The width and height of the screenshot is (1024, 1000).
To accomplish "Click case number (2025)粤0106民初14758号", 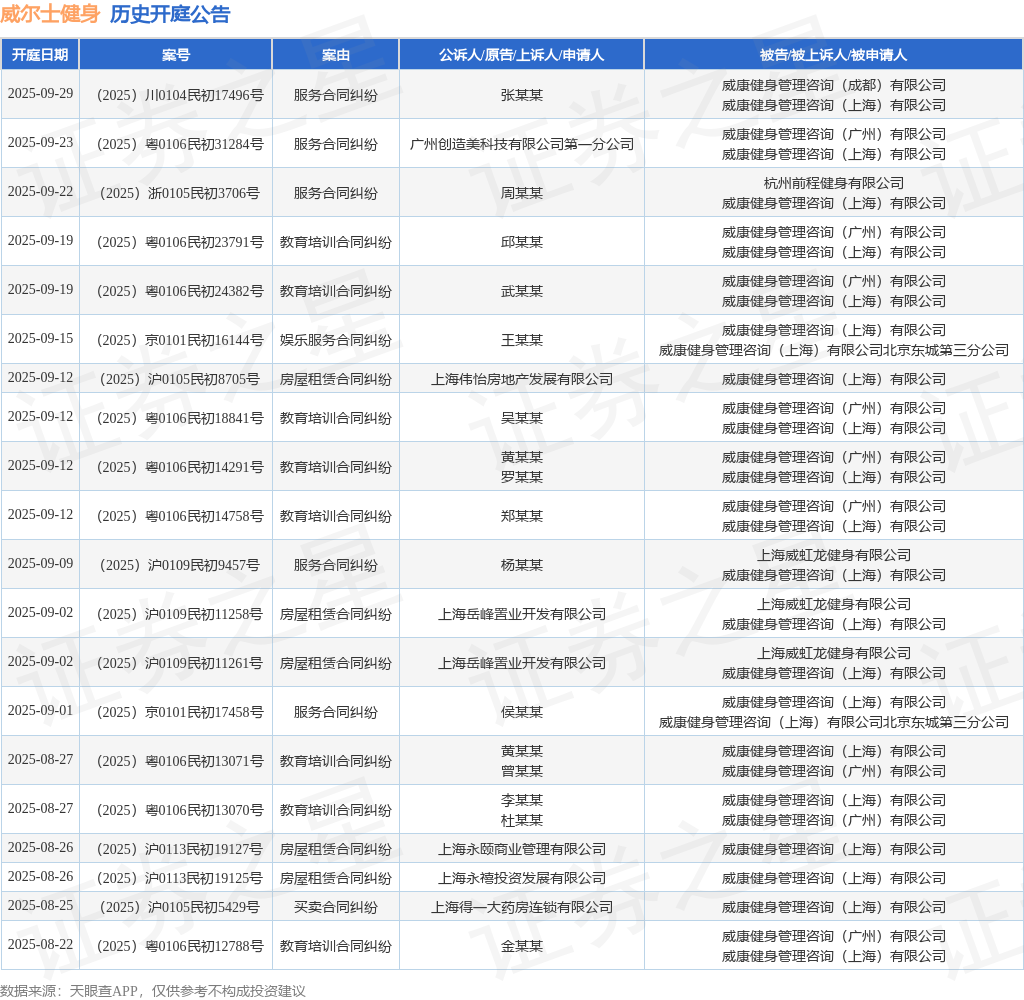I will (x=180, y=516).
